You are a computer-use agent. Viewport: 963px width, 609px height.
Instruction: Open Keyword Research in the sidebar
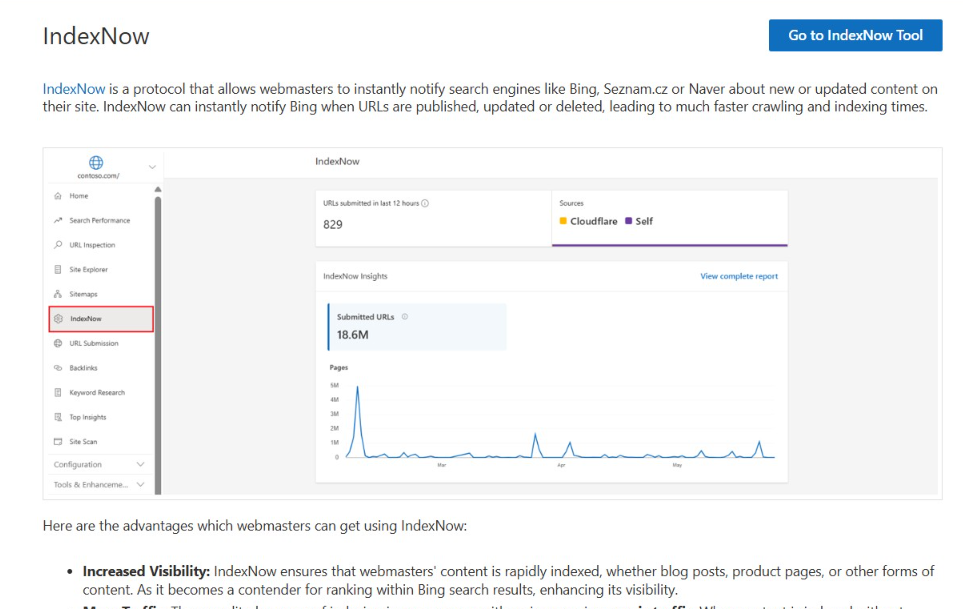tap(96, 393)
